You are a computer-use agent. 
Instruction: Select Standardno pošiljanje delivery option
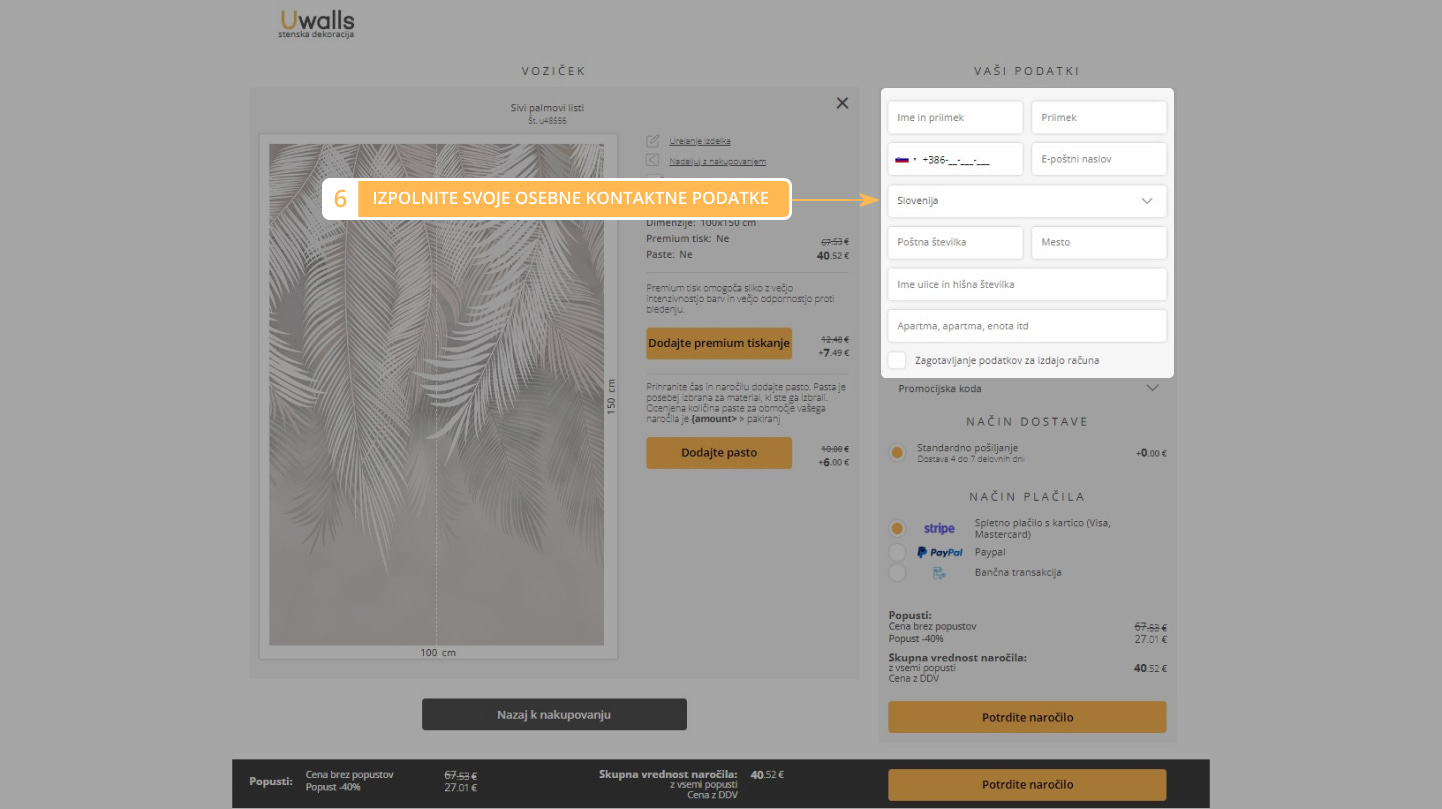pyautogui.click(x=897, y=453)
